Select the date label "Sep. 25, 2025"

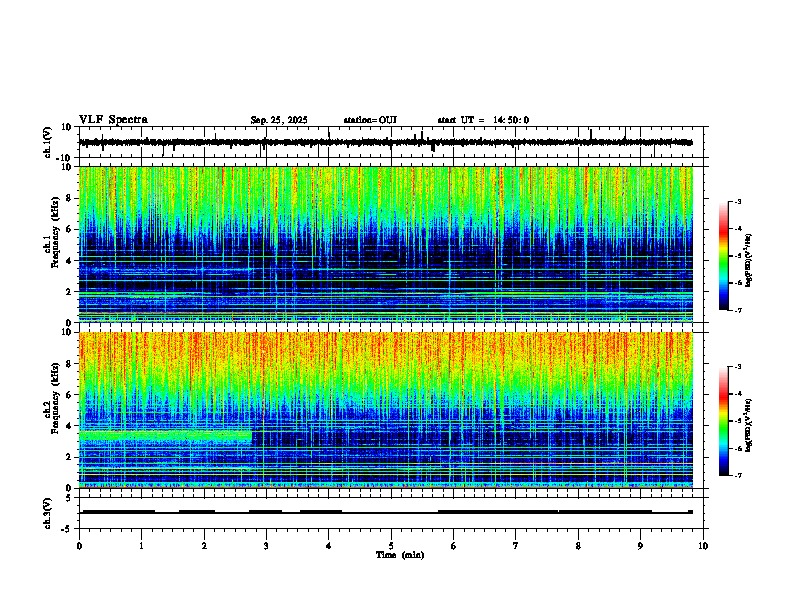coord(279,120)
